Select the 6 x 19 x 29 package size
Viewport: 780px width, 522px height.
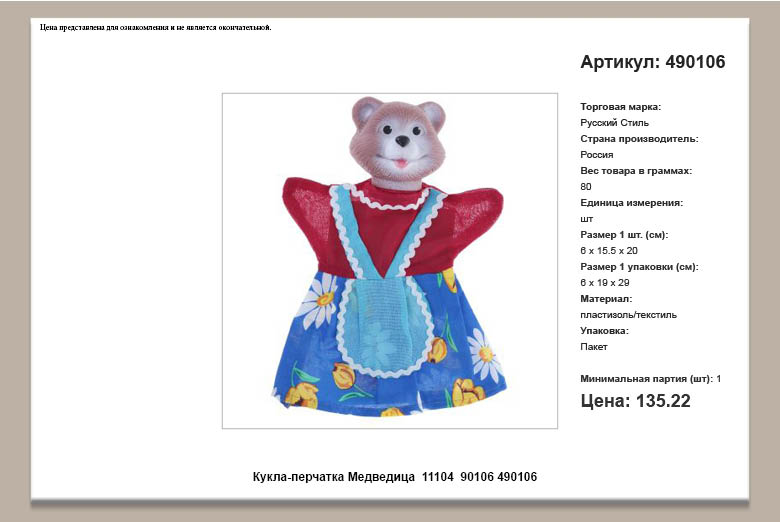604,283
